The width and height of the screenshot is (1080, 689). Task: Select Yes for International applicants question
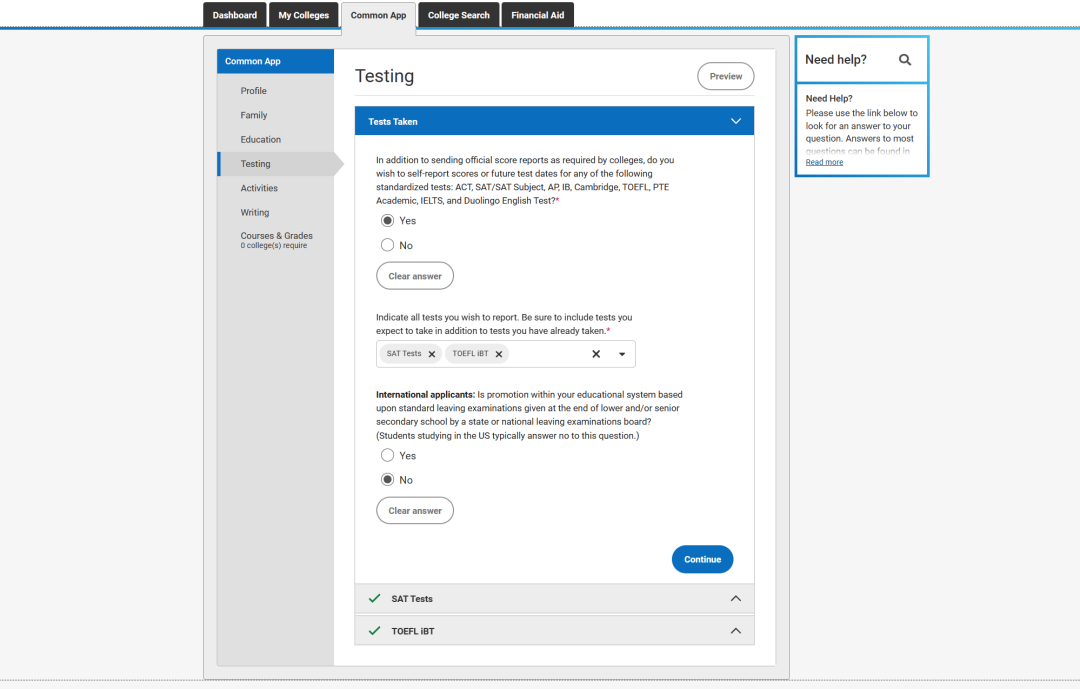[x=388, y=455]
